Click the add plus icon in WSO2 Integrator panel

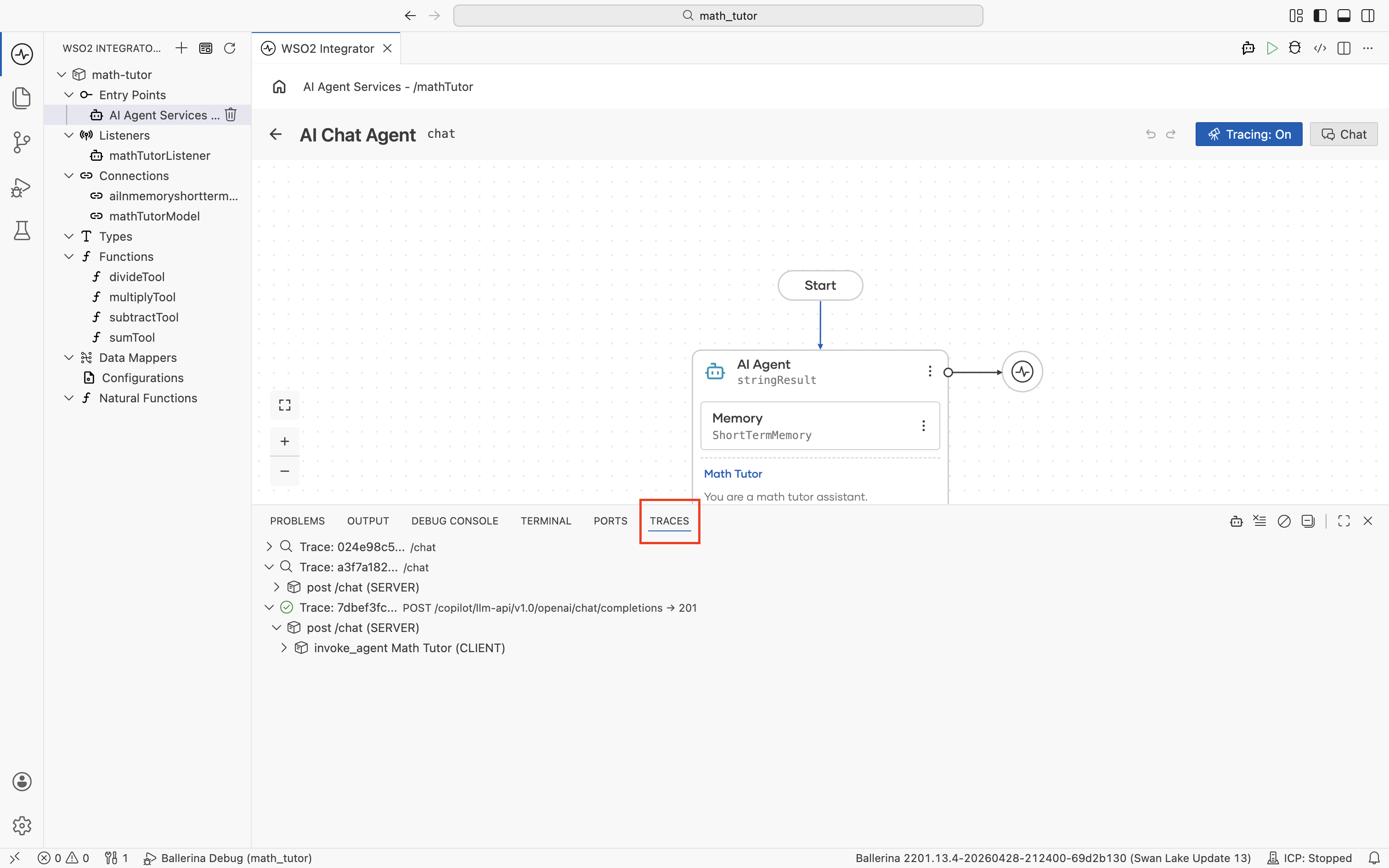click(x=181, y=48)
